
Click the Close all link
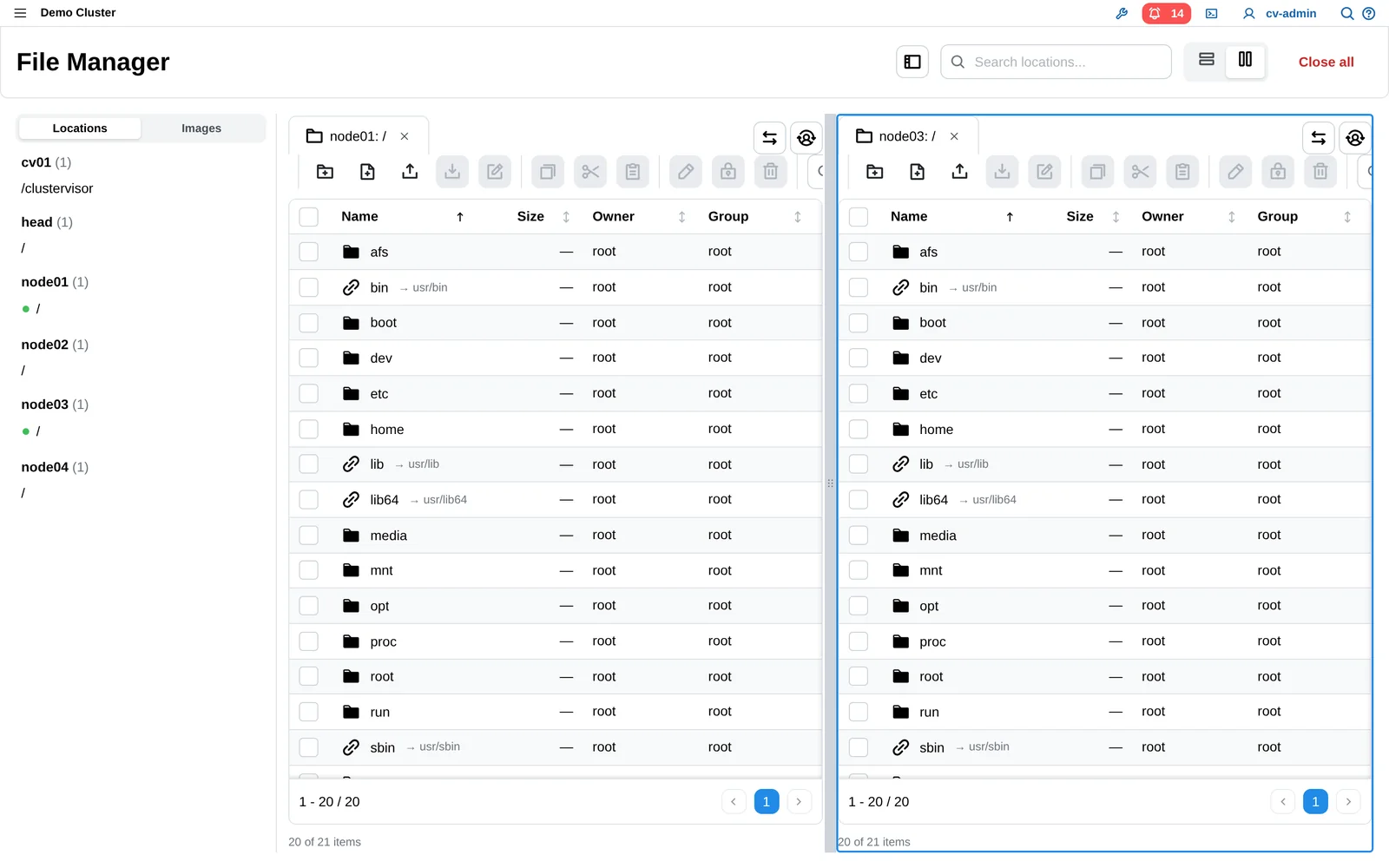click(1326, 62)
